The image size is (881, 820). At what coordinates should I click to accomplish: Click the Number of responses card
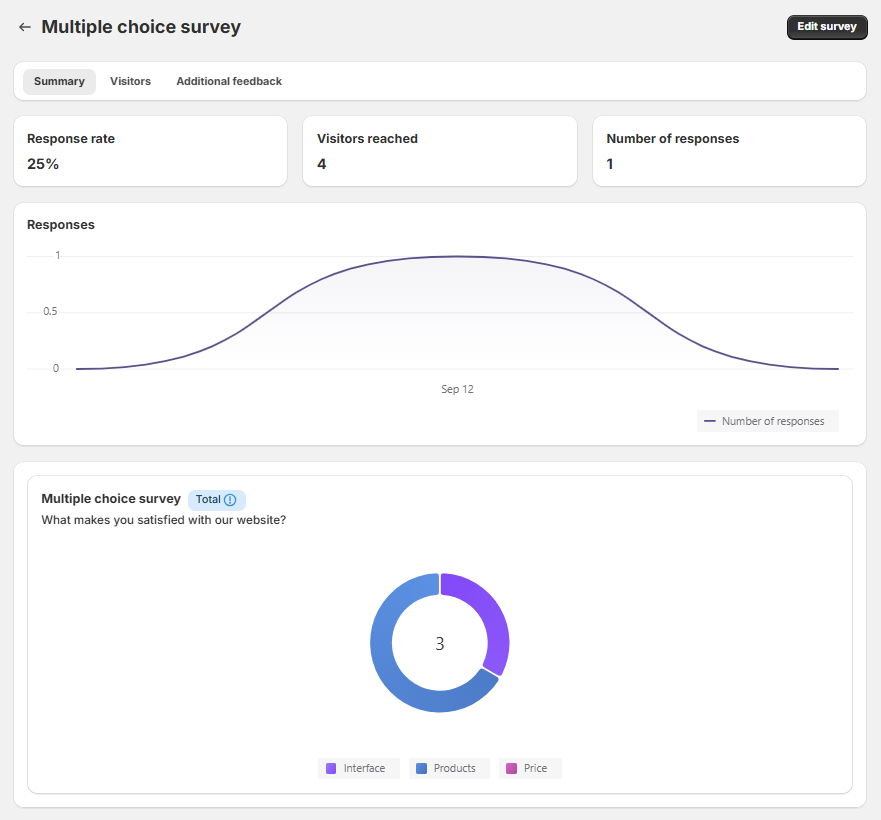tap(729, 151)
